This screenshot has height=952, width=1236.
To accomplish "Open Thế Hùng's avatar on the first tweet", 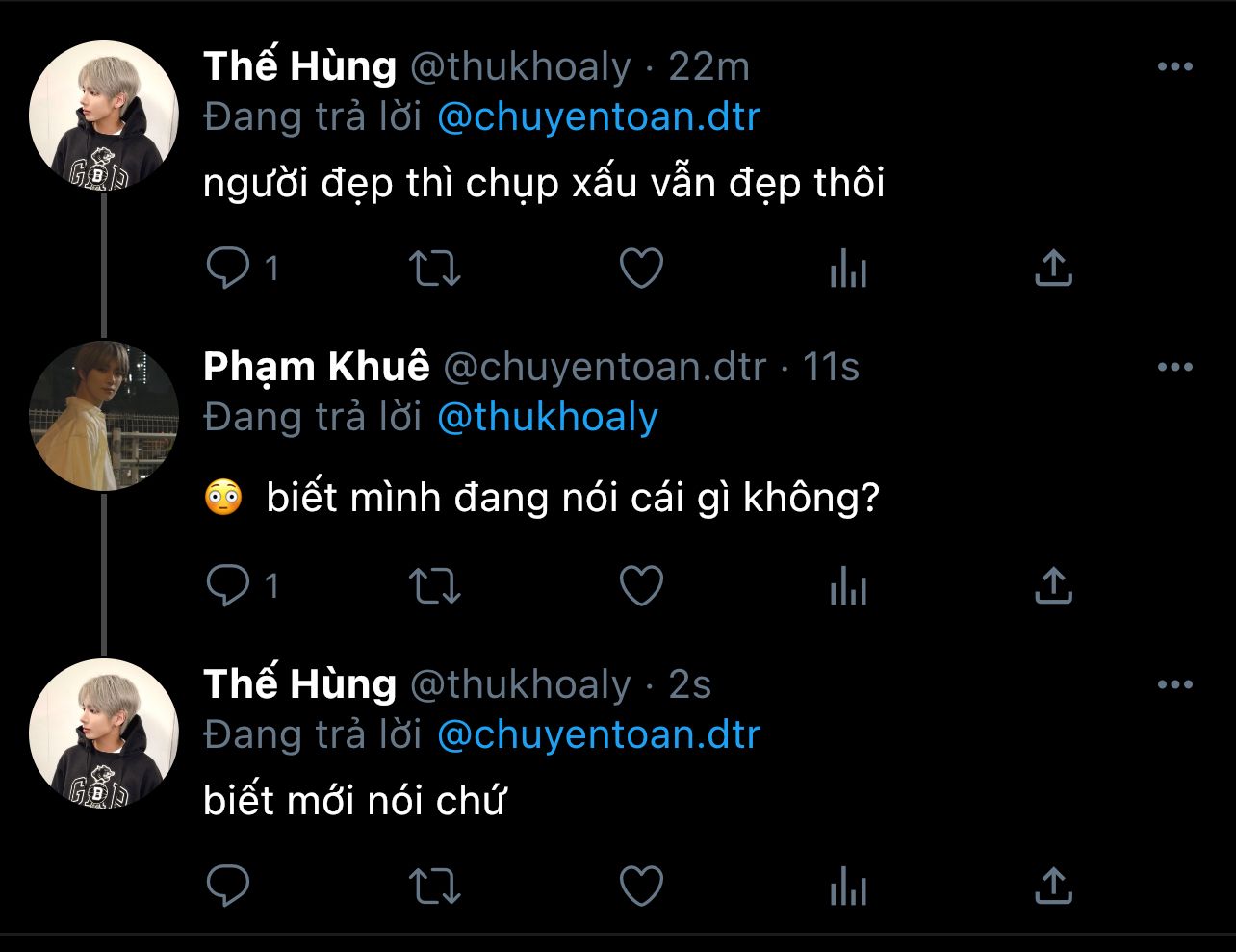I will click(104, 116).
